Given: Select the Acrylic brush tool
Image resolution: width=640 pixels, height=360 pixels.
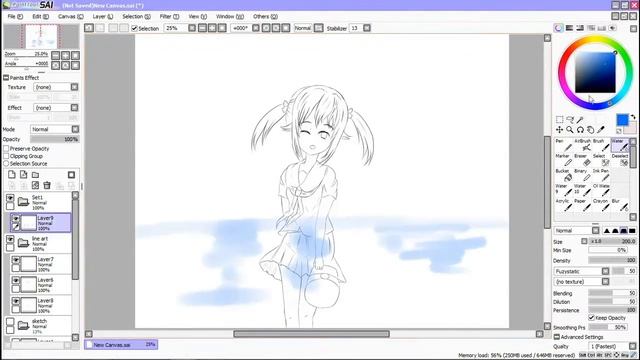Looking at the screenshot, I should pos(563,205).
